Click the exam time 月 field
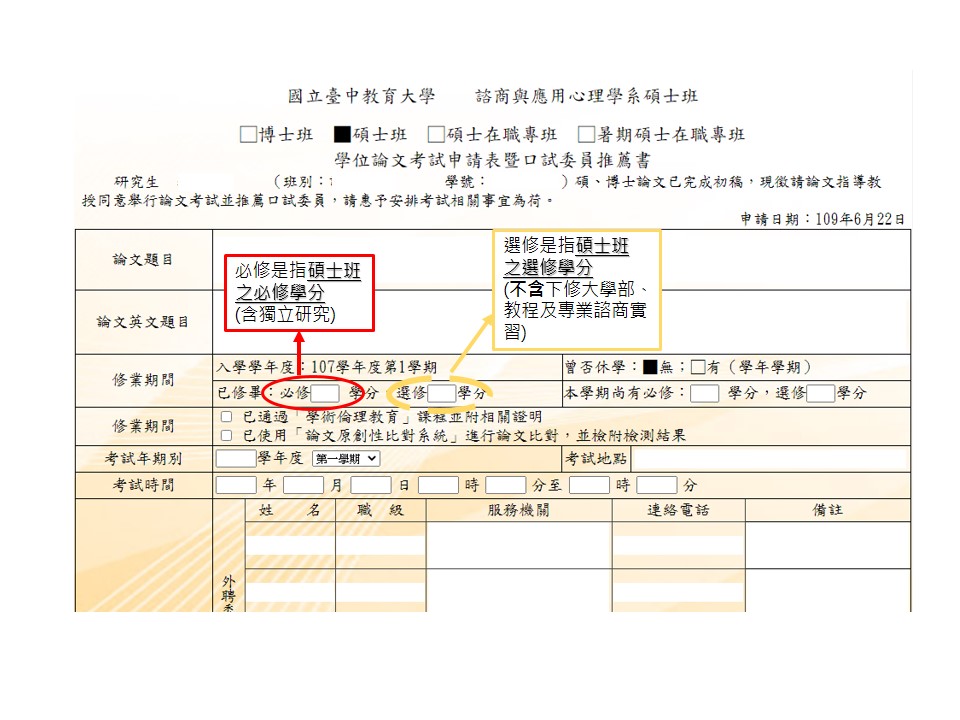 click(303, 485)
